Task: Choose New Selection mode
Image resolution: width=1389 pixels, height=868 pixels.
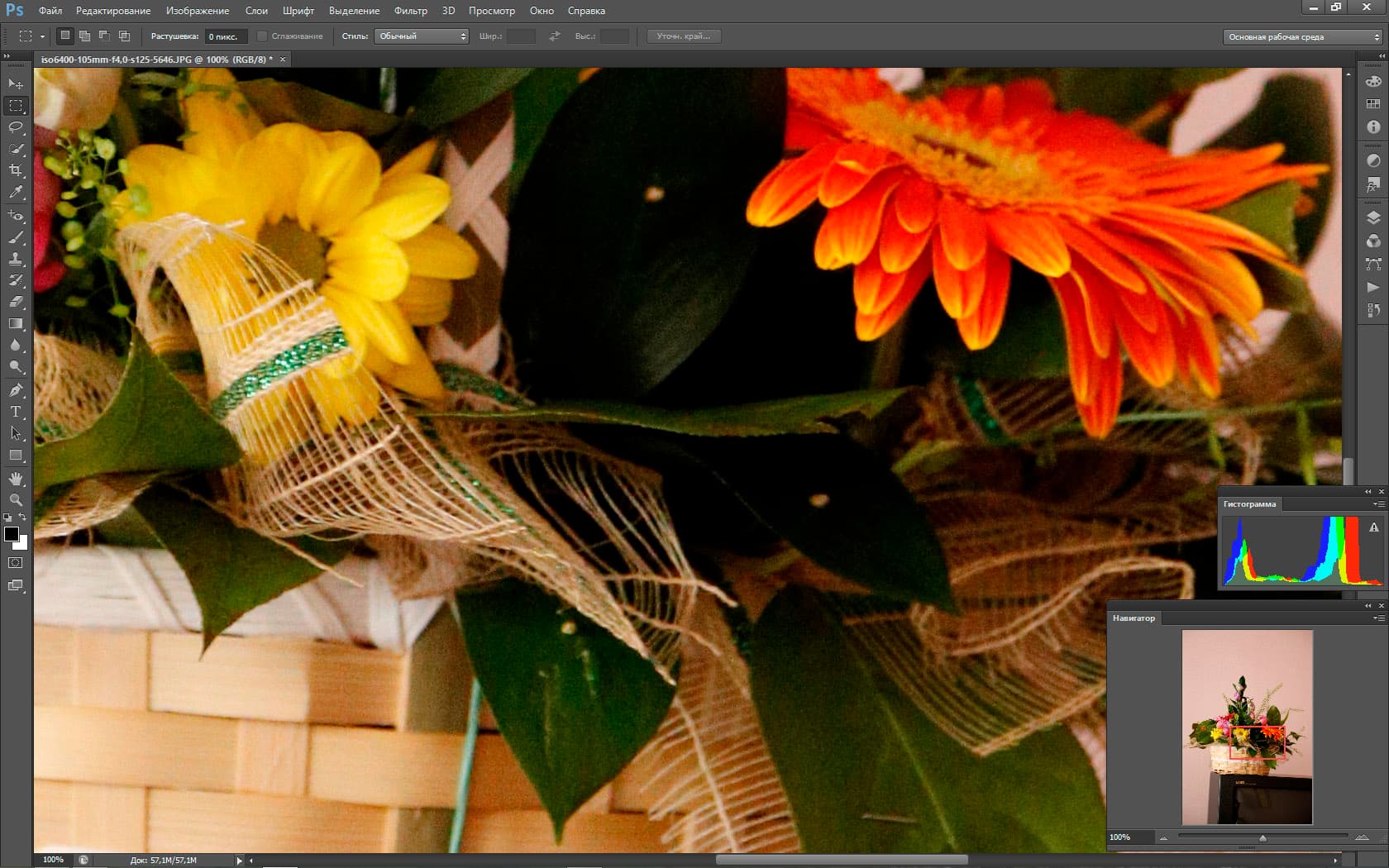Action: tap(64, 36)
